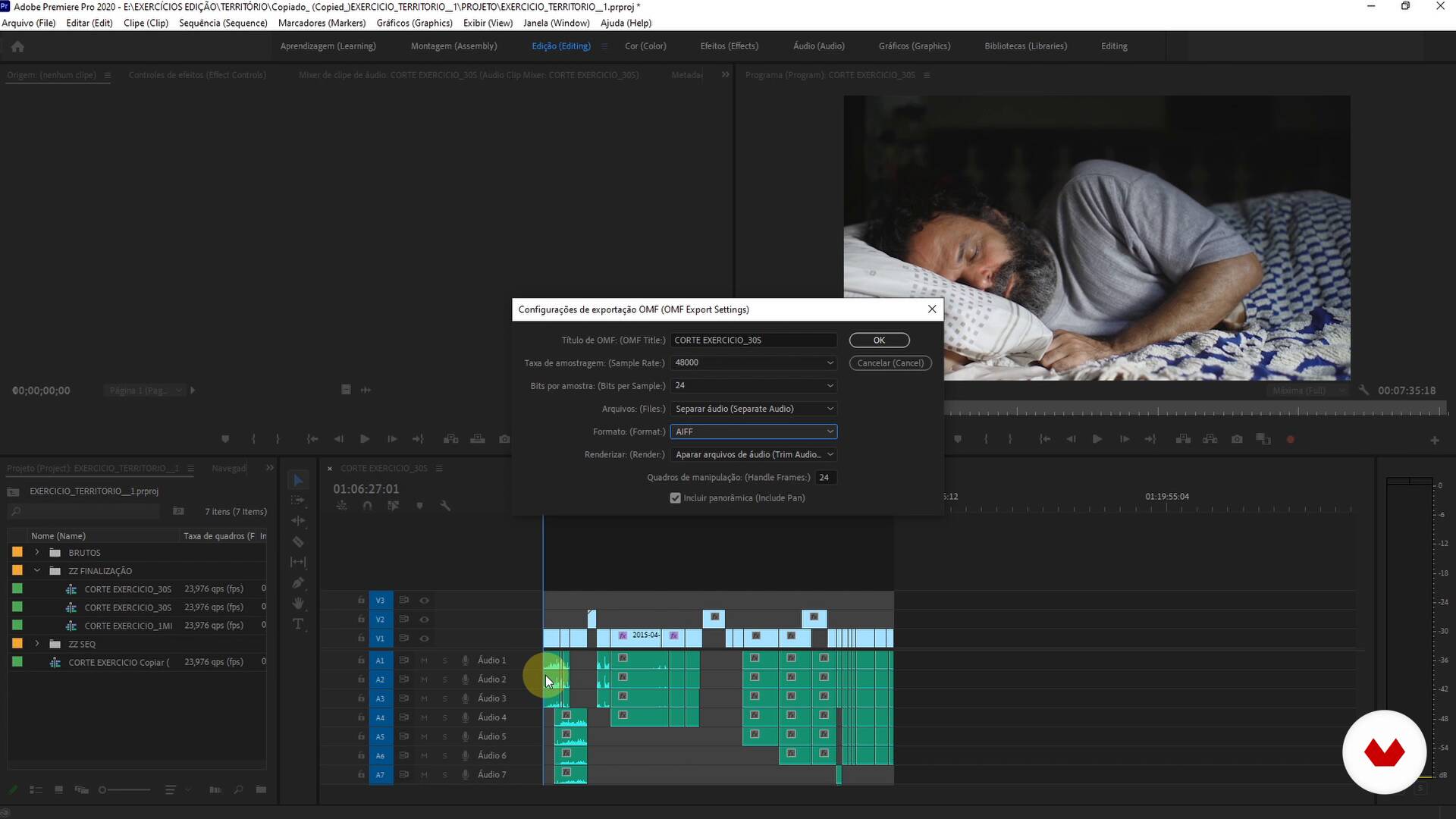Viewport: 1456px width, 819px height.
Task: Toggle lock on Áudio 1 track
Action: [361, 661]
